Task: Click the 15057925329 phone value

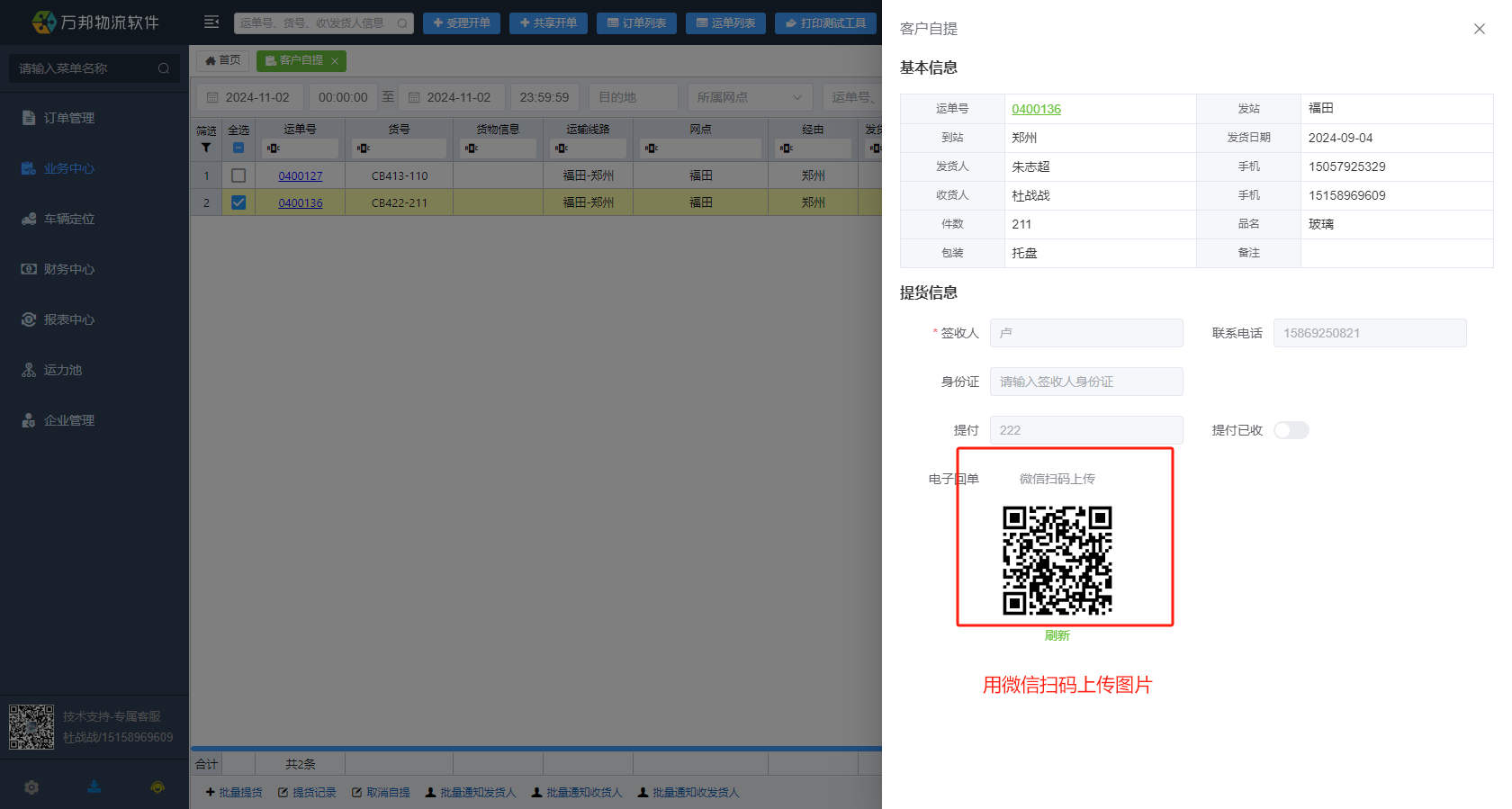Action: tap(1347, 166)
